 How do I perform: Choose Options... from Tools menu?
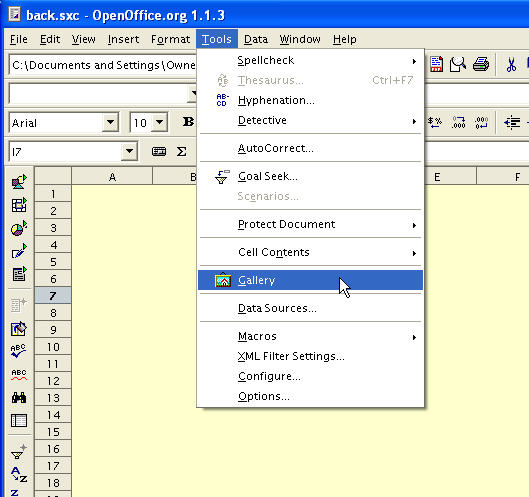click(310, 396)
